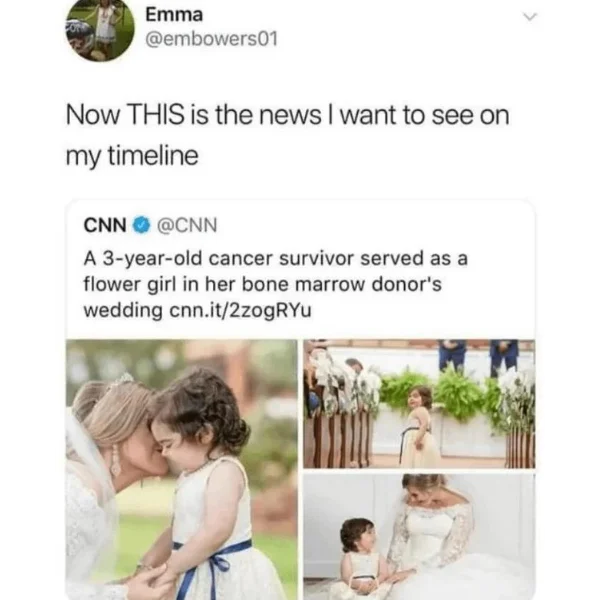The width and height of the screenshot is (600, 600).
Task: Visit the @embowers01 handle
Action: point(211,39)
